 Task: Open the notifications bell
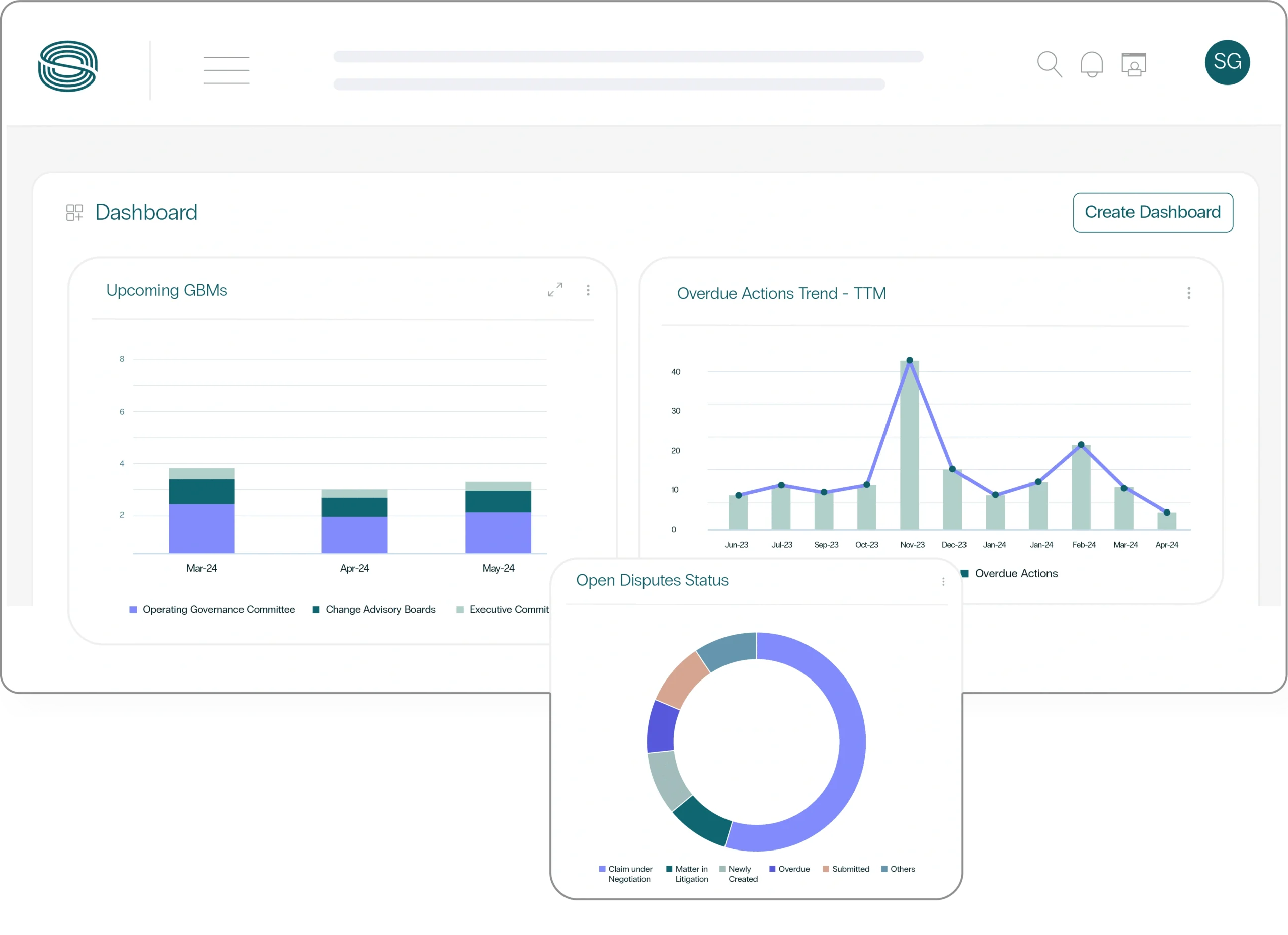pyautogui.click(x=1091, y=64)
